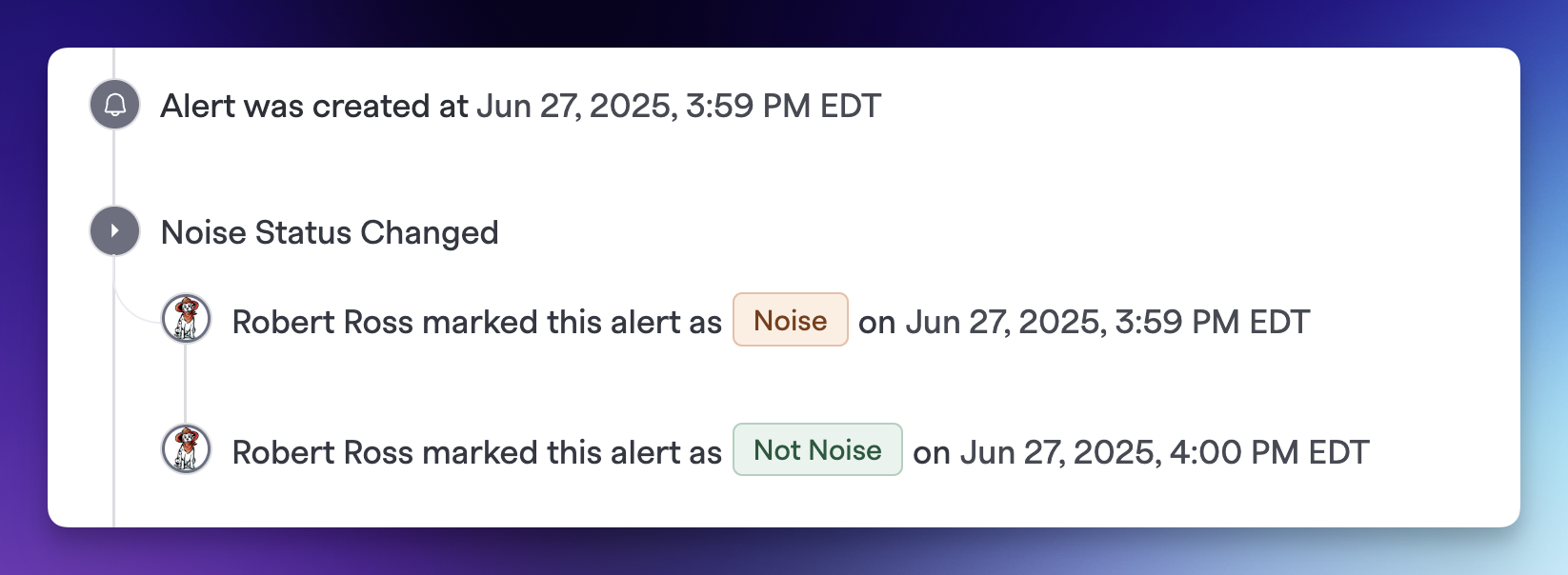
Task: Click timeline connector between the two avatars
Action: [x=186, y=384]
